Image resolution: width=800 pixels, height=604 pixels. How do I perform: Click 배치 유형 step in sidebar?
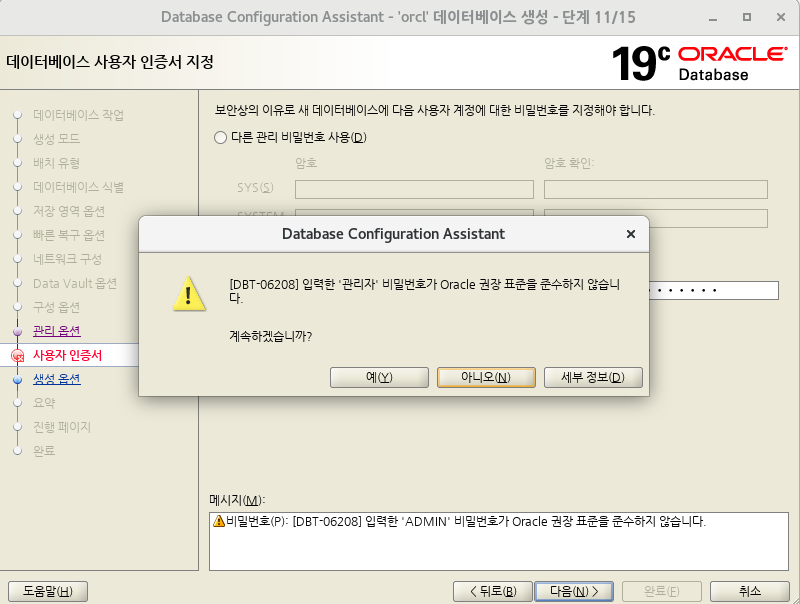[56, 163]
